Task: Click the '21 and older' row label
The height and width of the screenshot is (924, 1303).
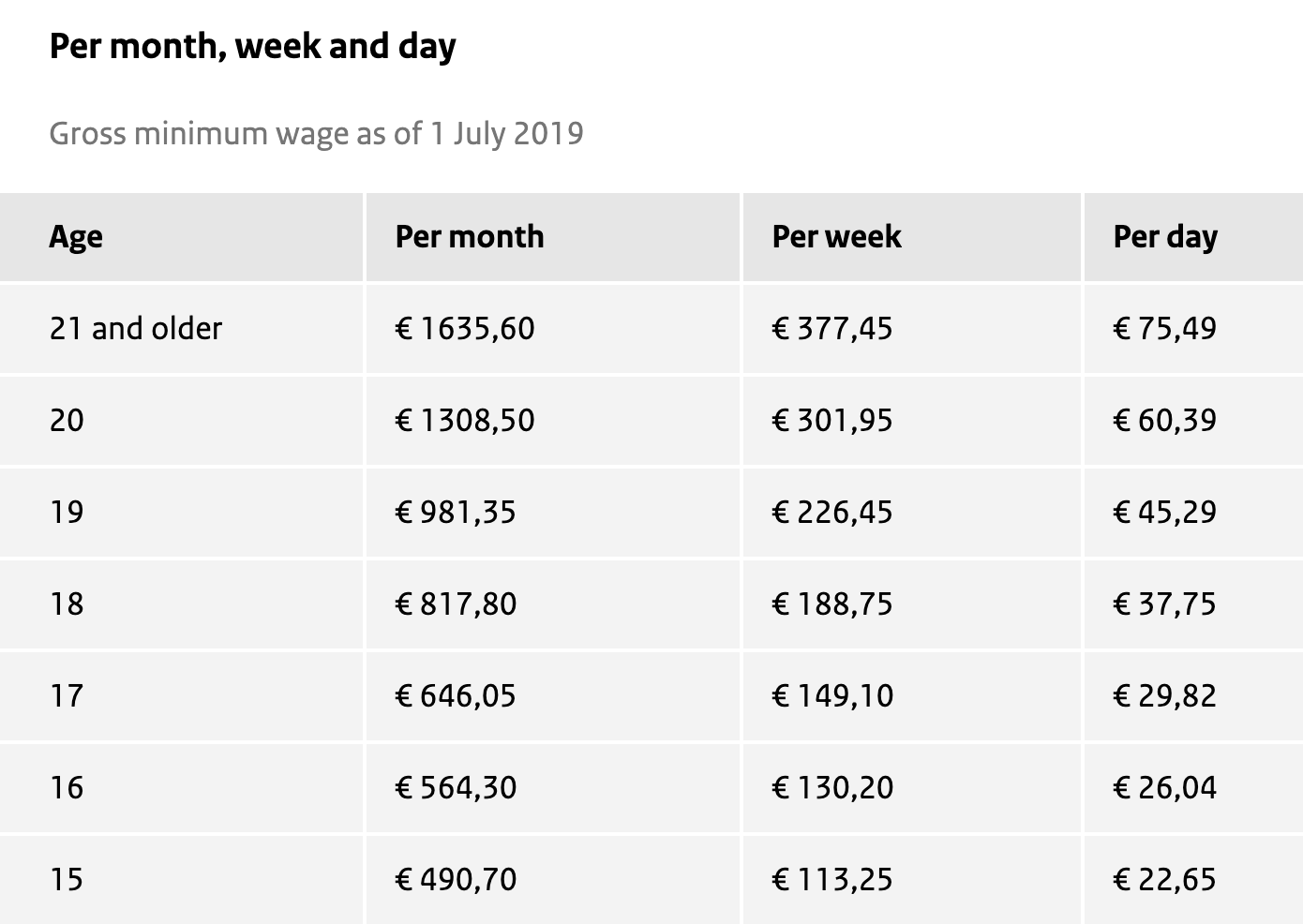Action: click(x=136, y=329)
